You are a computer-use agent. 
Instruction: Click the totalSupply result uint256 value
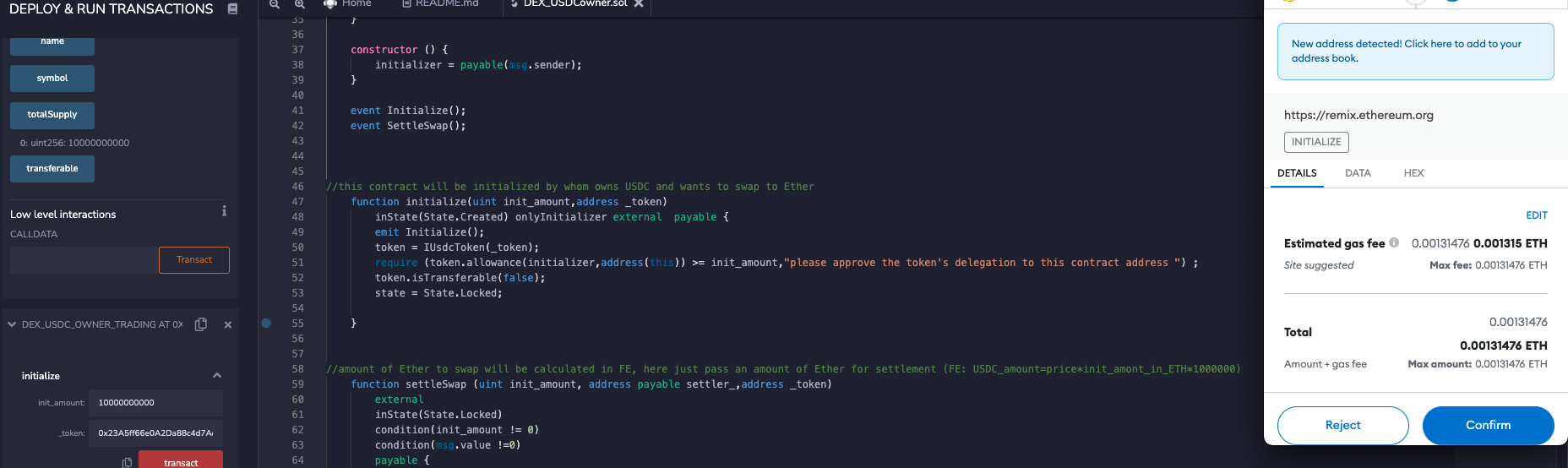click(x=74, y=143)
